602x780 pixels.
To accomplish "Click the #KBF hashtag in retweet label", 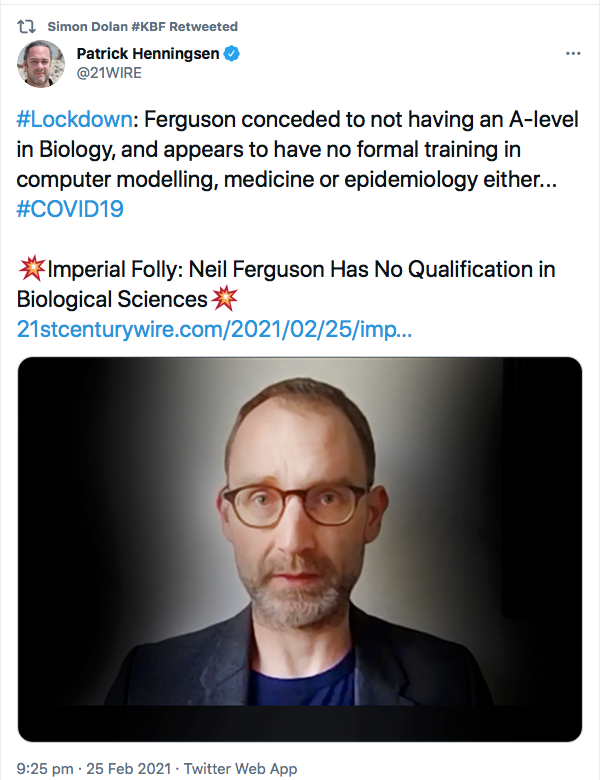I will 149,26.
